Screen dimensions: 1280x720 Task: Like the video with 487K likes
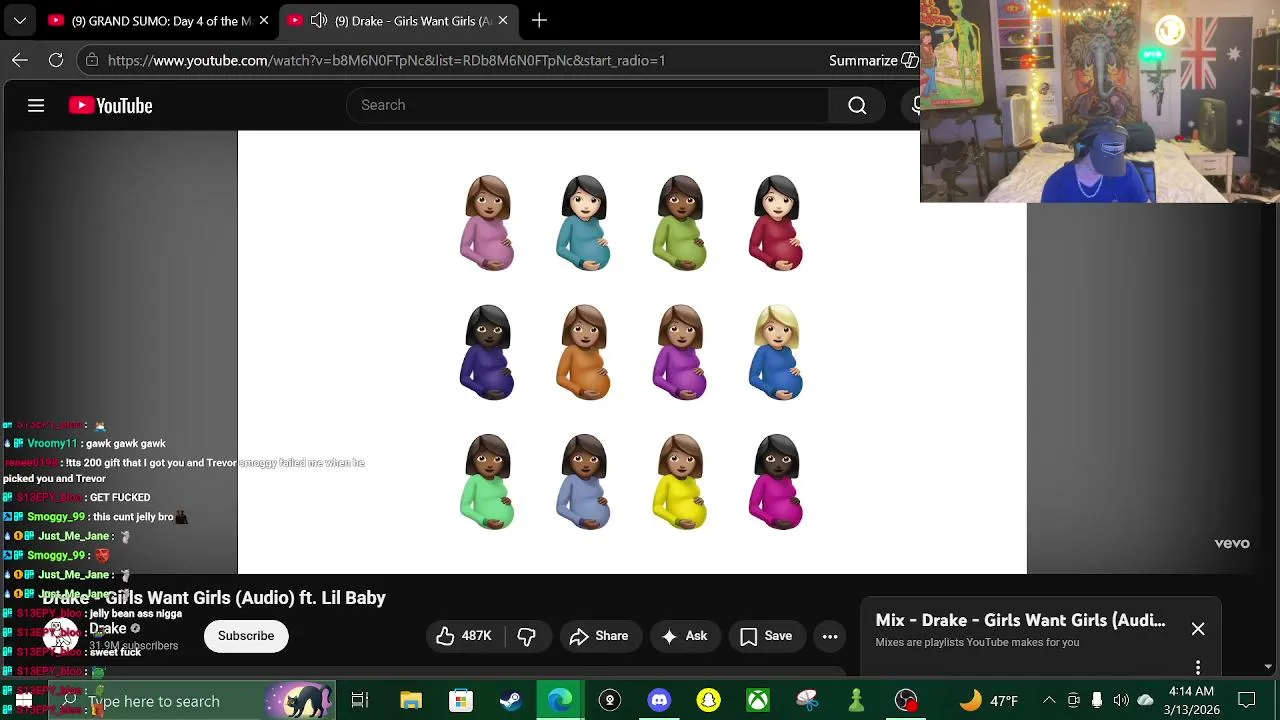click(464, 636)
